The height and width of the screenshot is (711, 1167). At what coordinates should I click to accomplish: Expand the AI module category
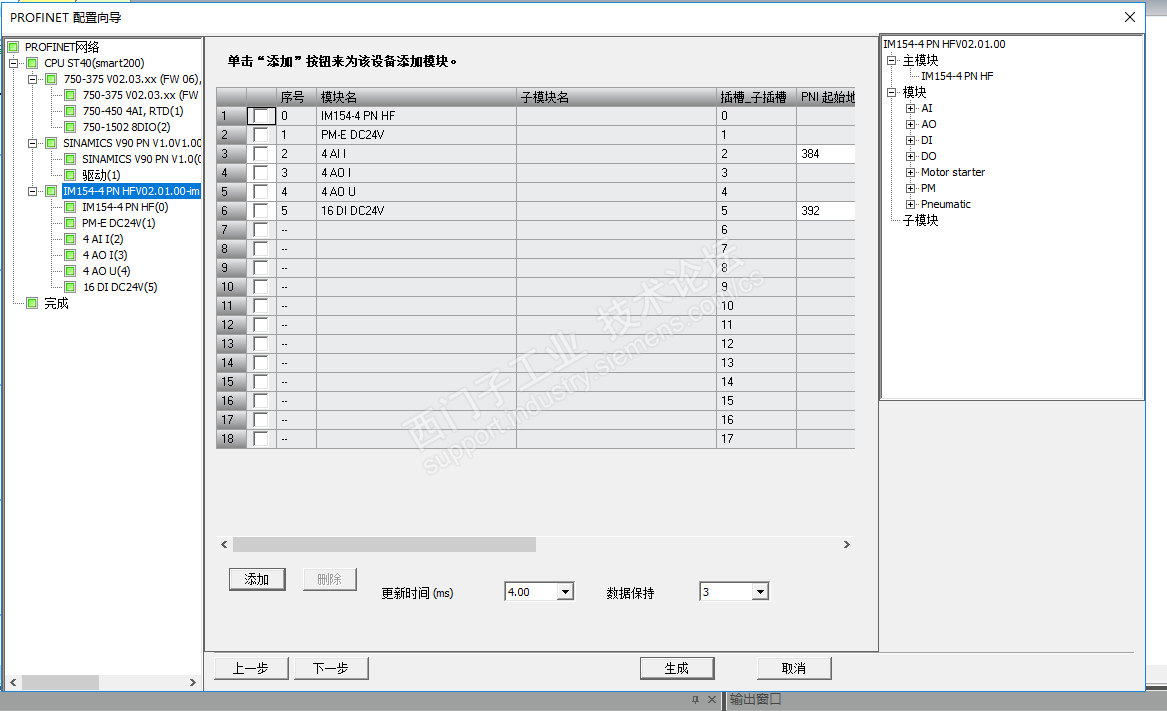[910, 109]
